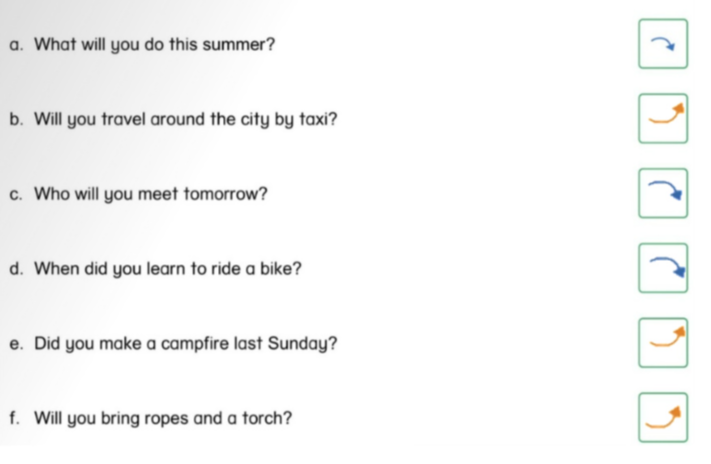Click the list letter "f."
The height and width of the screenshot is (464, 711).
(x=15, y=418)
